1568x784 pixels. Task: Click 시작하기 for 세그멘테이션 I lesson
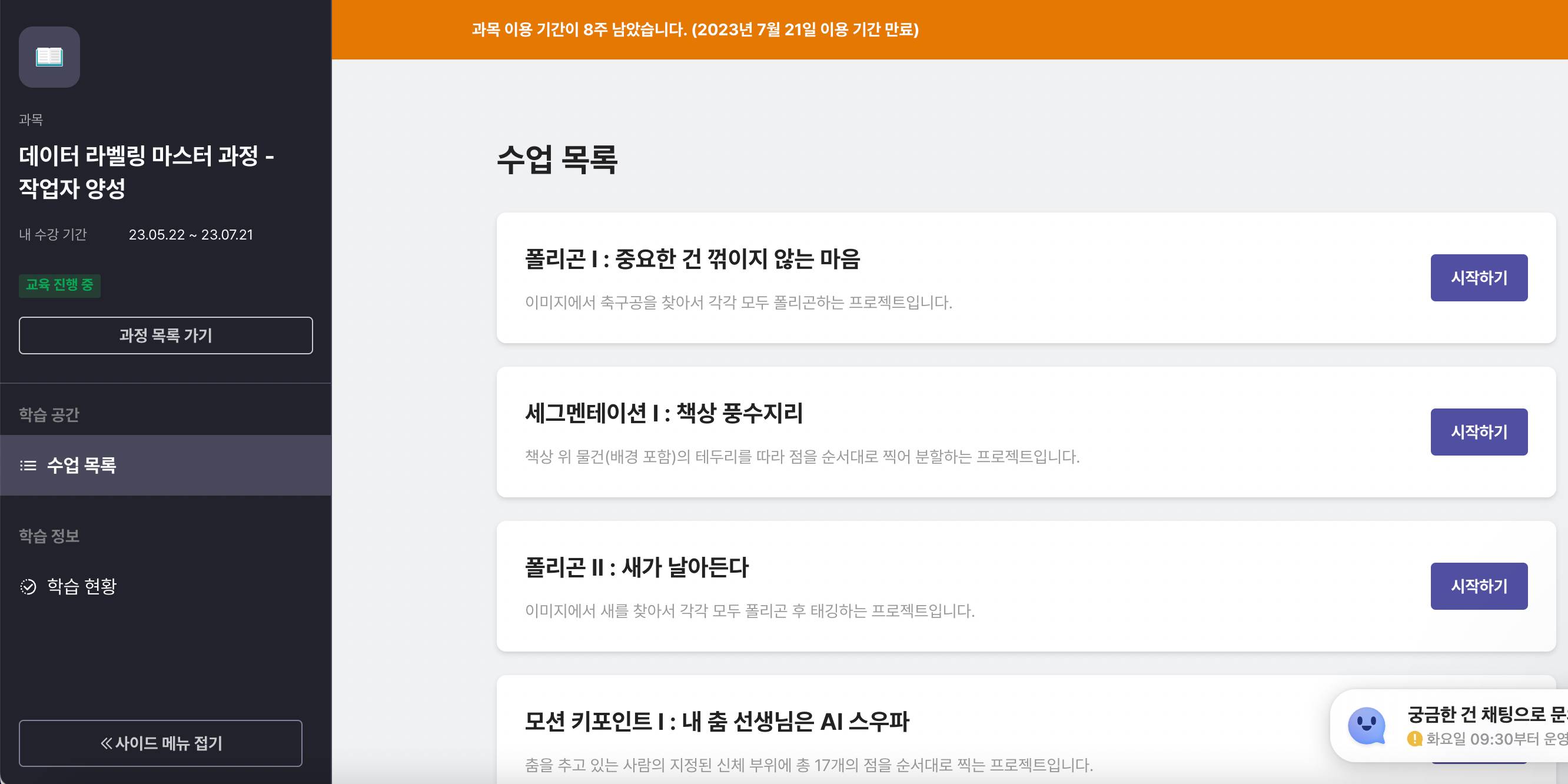tap(1479, 431)
